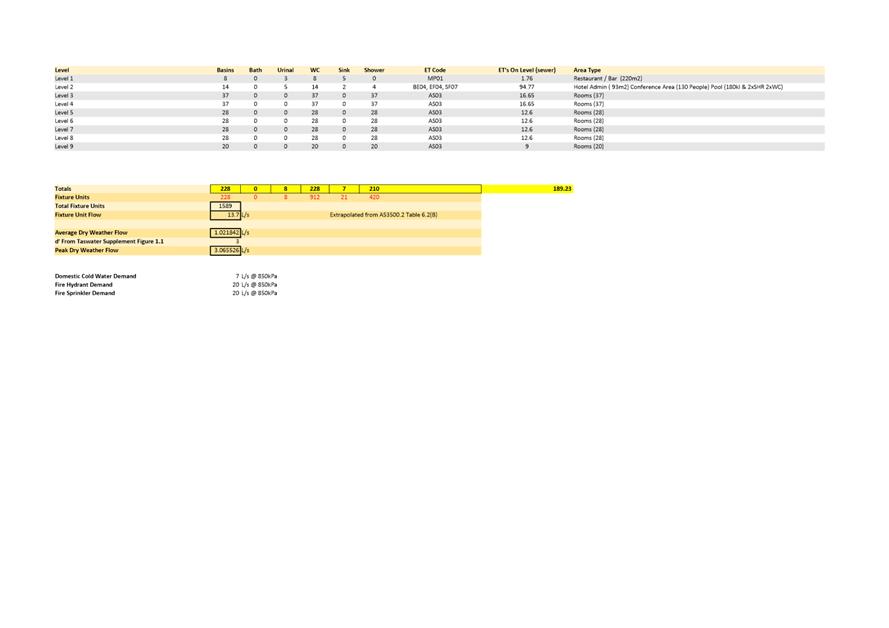Image resolution: width=889 pixels, height=628 pixels.
Task: Click the "Peak Dry Weather Flow" label
Action: [x=86, y=250]
